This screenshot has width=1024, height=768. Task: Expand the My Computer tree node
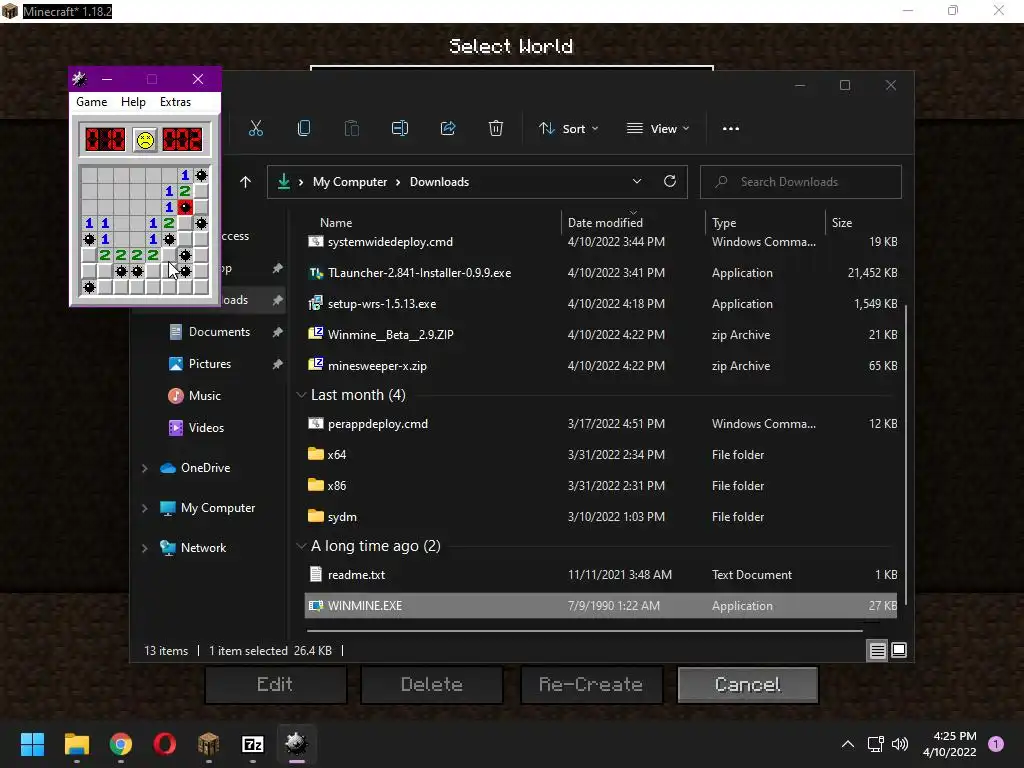[144, 508]
